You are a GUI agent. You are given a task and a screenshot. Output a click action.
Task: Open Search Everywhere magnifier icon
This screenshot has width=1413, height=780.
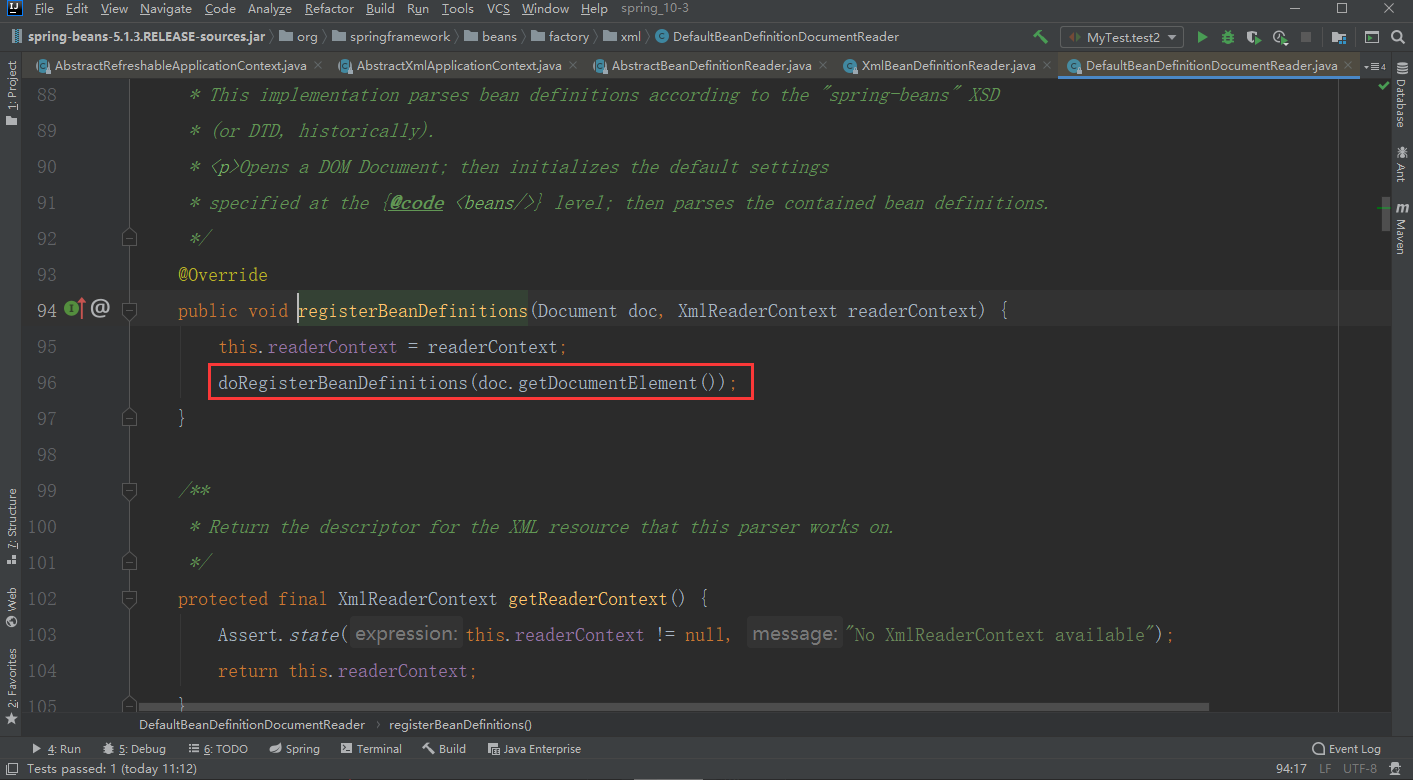(1397, 37)
